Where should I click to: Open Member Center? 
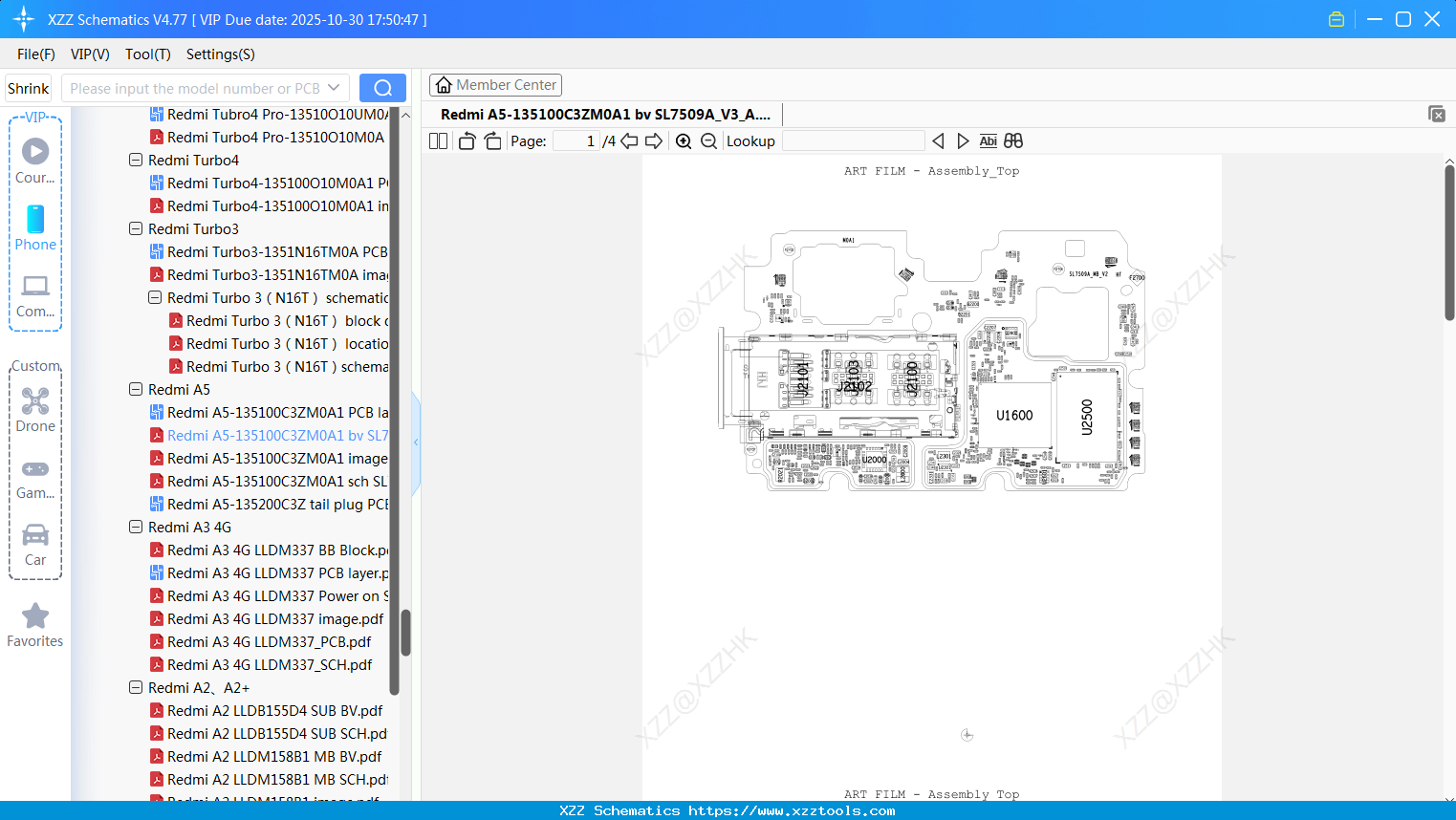coord(495,85)
